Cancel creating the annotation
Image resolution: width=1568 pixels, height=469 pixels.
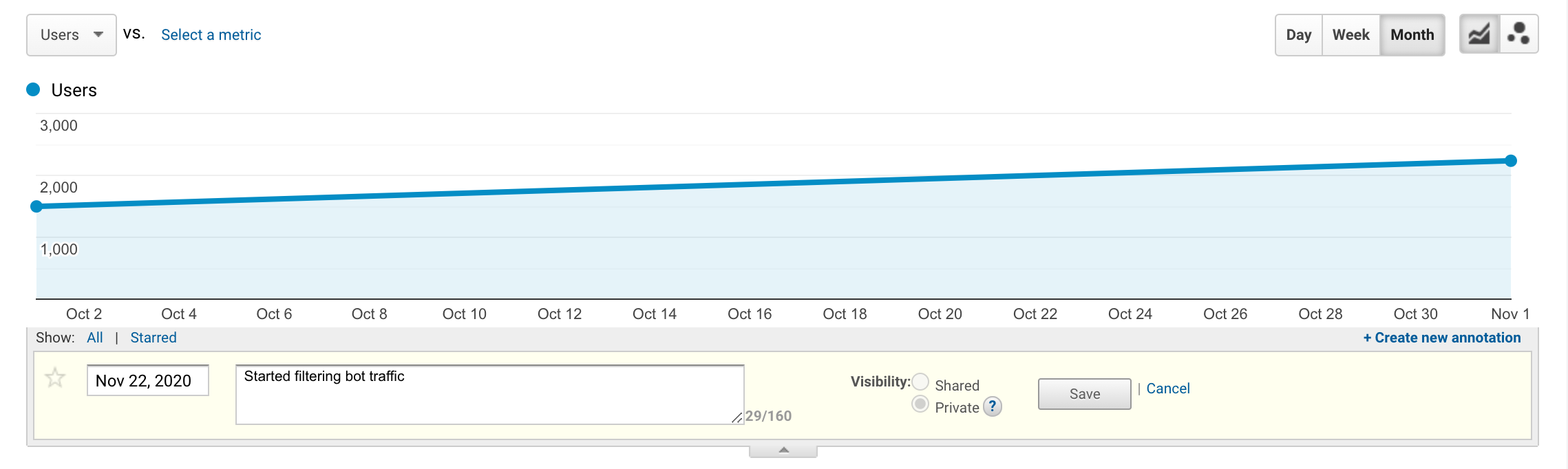click(1168, 388)
